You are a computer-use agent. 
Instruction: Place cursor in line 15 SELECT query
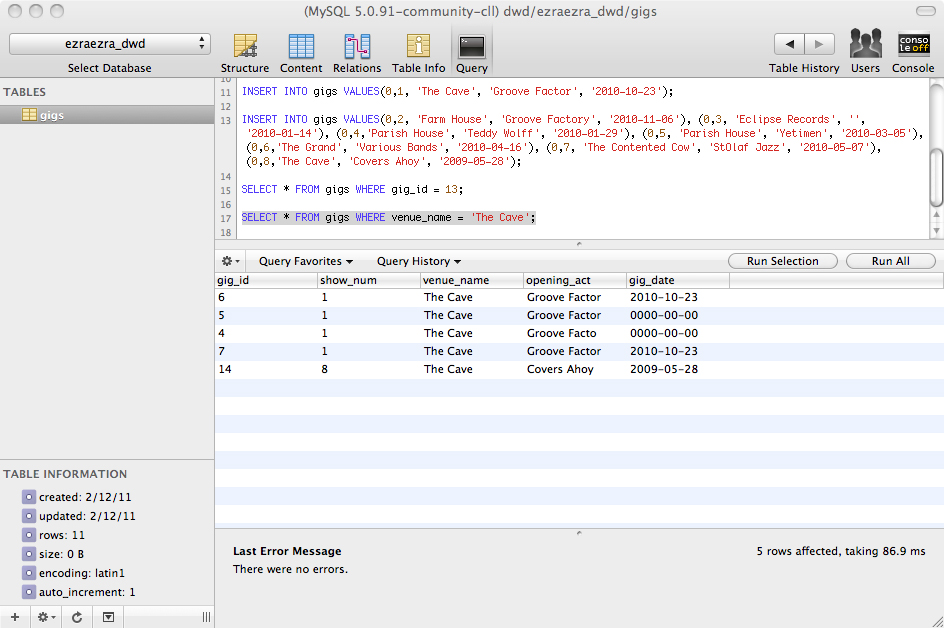[352, 190]
